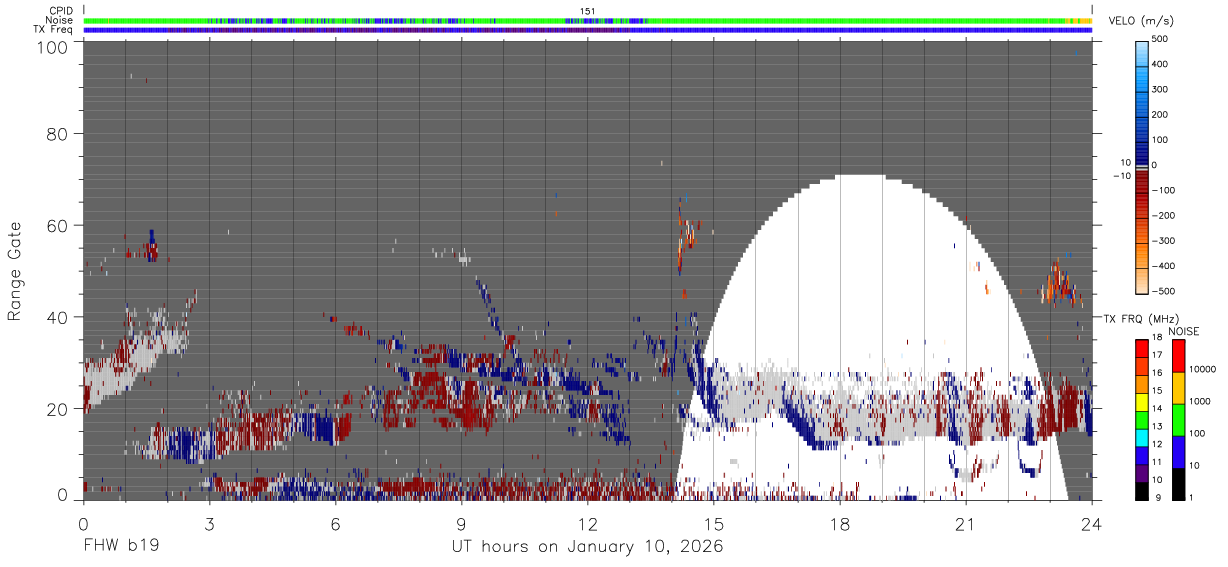The width and height of the screenshot is (1228, 567).
Task: Click the CPID value 151
Action: (588, 11)
